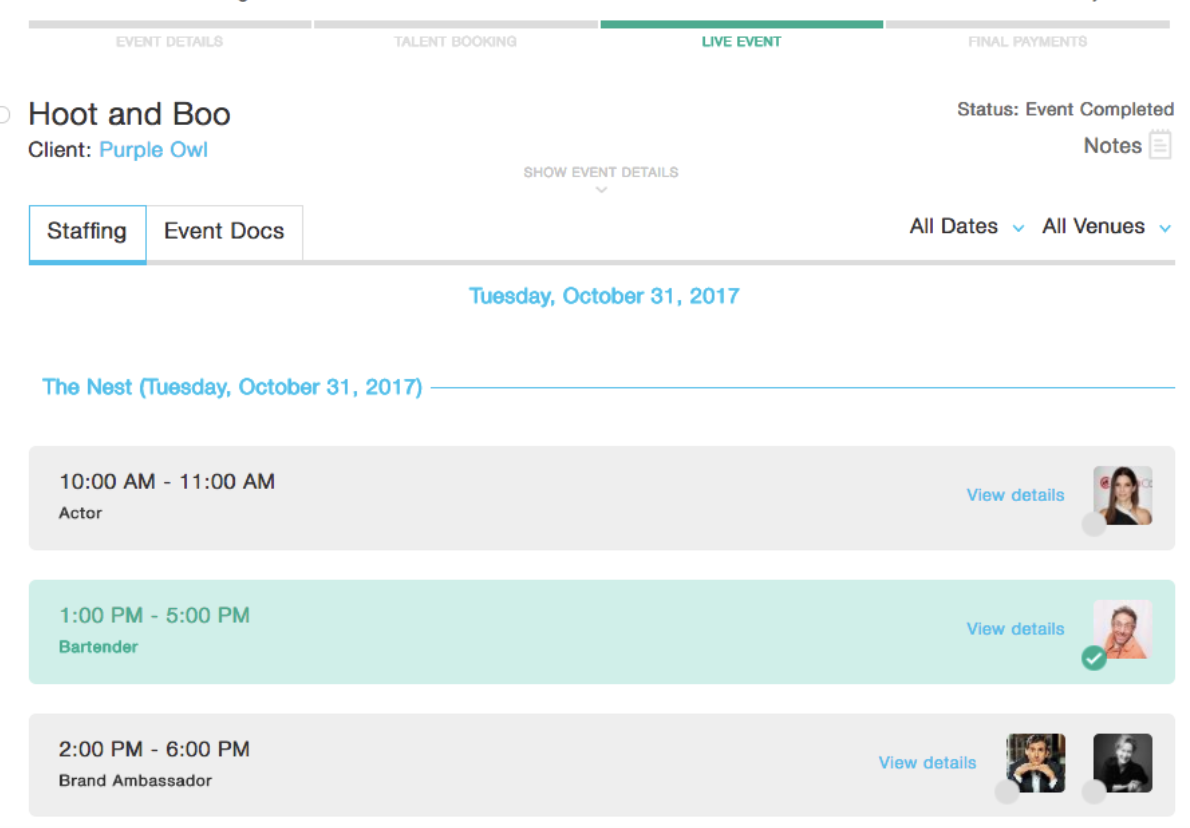Select second Brand Ambassador talent photo
Screen dimensions: 1190x828
(x=1123, y=762)
